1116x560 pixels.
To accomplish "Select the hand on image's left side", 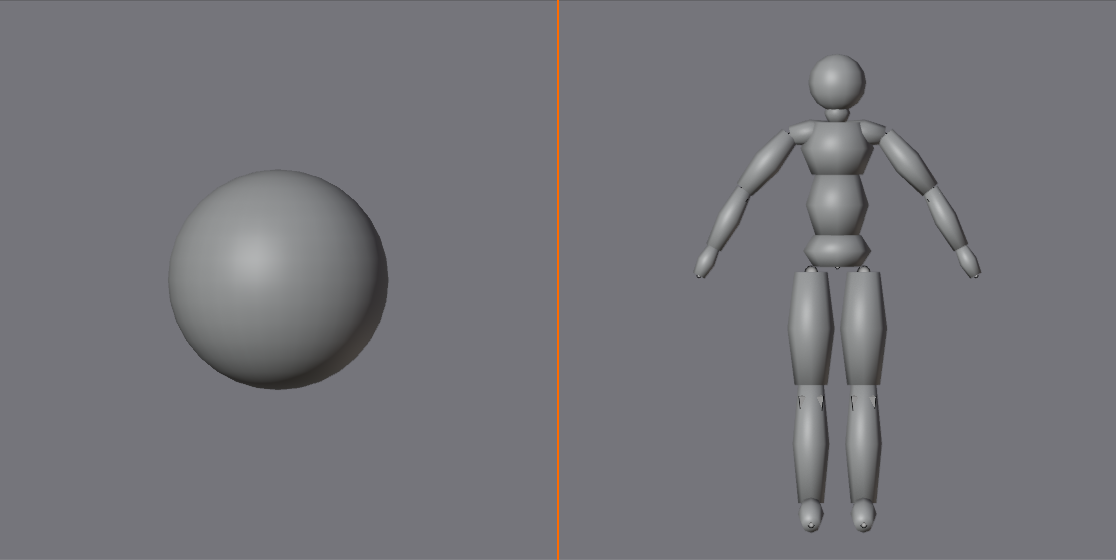I will point(706,262).
